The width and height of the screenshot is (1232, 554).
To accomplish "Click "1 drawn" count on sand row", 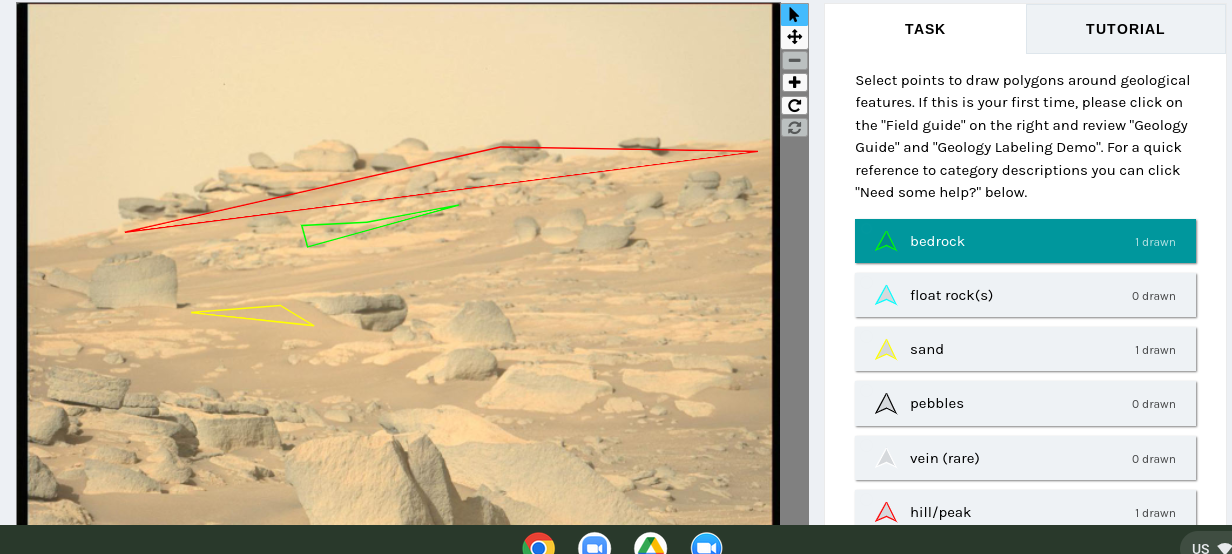I will (1155, 350).
